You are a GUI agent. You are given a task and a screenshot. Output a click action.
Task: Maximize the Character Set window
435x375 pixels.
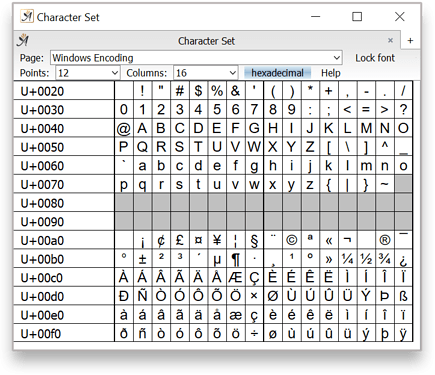(357, 16)
